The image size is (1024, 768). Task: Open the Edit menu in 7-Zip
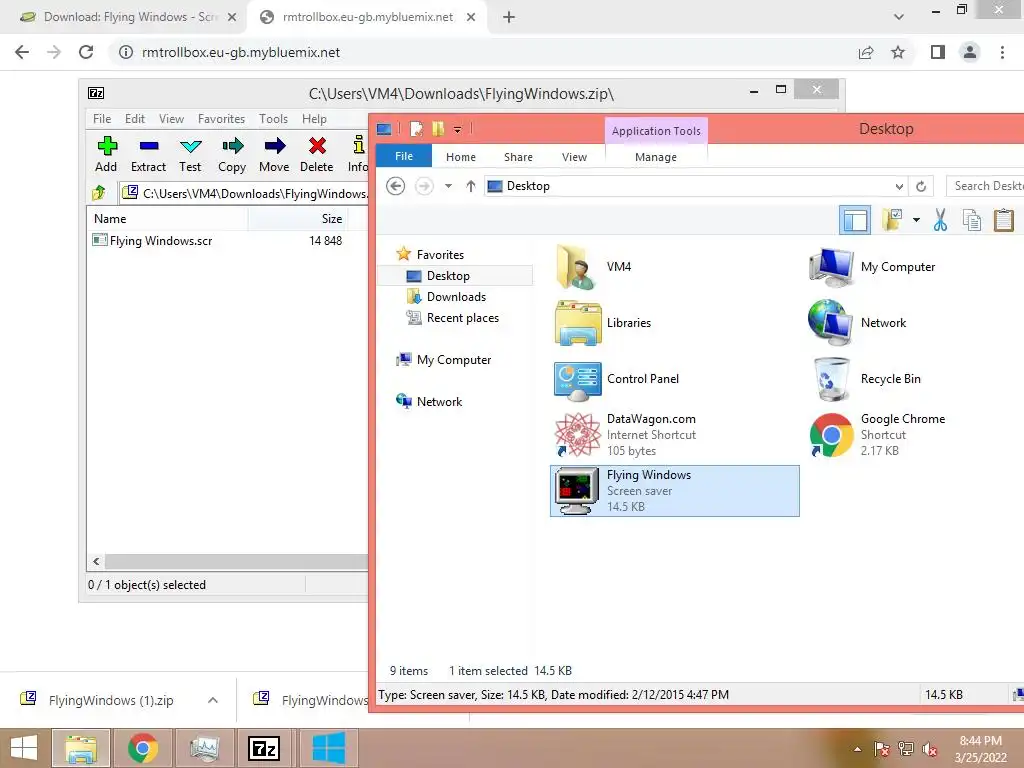135,119
